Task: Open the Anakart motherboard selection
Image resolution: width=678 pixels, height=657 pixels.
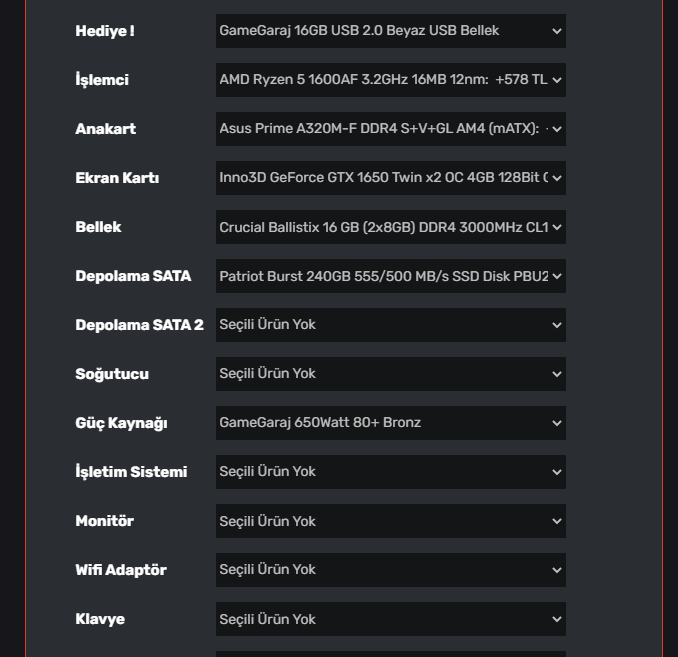Action: (390, 129)
